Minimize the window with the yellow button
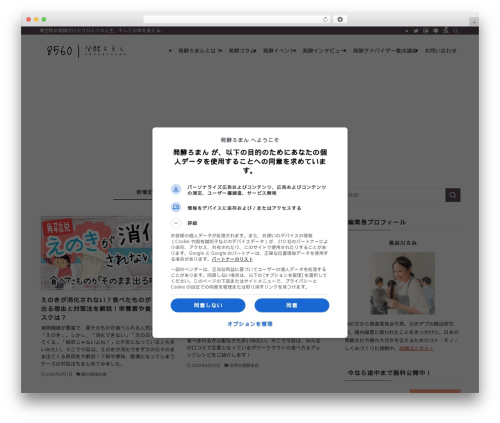Screen dimensions: 500x423 [x=36, y=19]
